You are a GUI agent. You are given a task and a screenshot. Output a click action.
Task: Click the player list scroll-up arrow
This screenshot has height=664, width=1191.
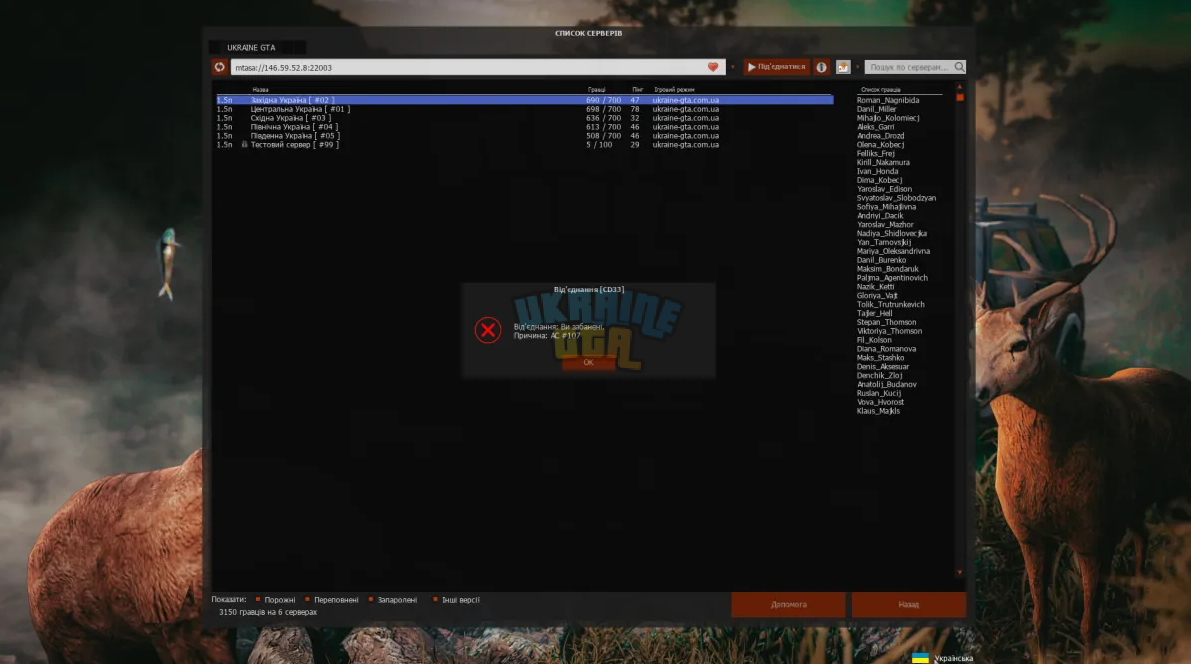pos(960,87)
